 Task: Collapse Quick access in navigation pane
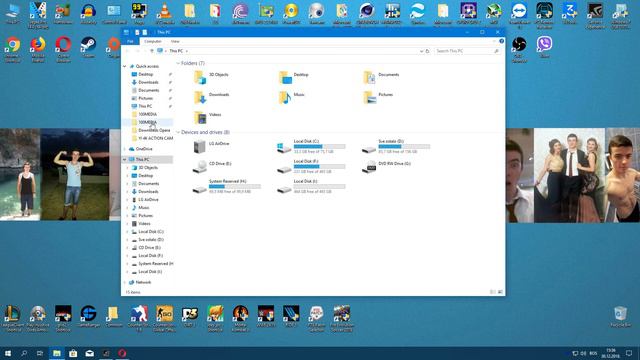coord(125,66)
